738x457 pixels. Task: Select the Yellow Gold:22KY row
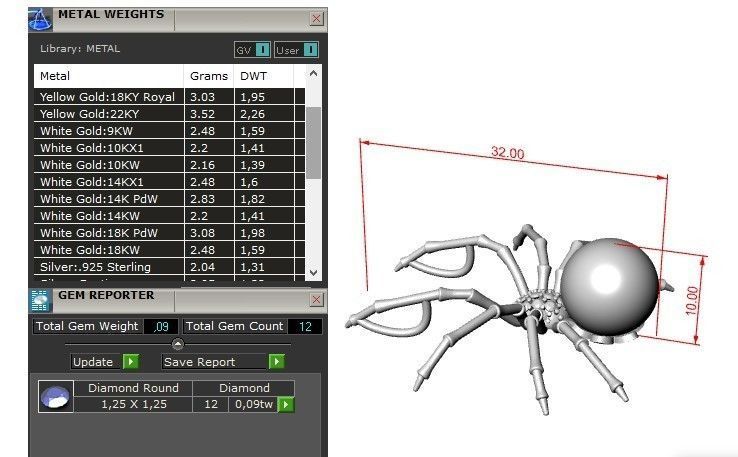pos(169,113)
